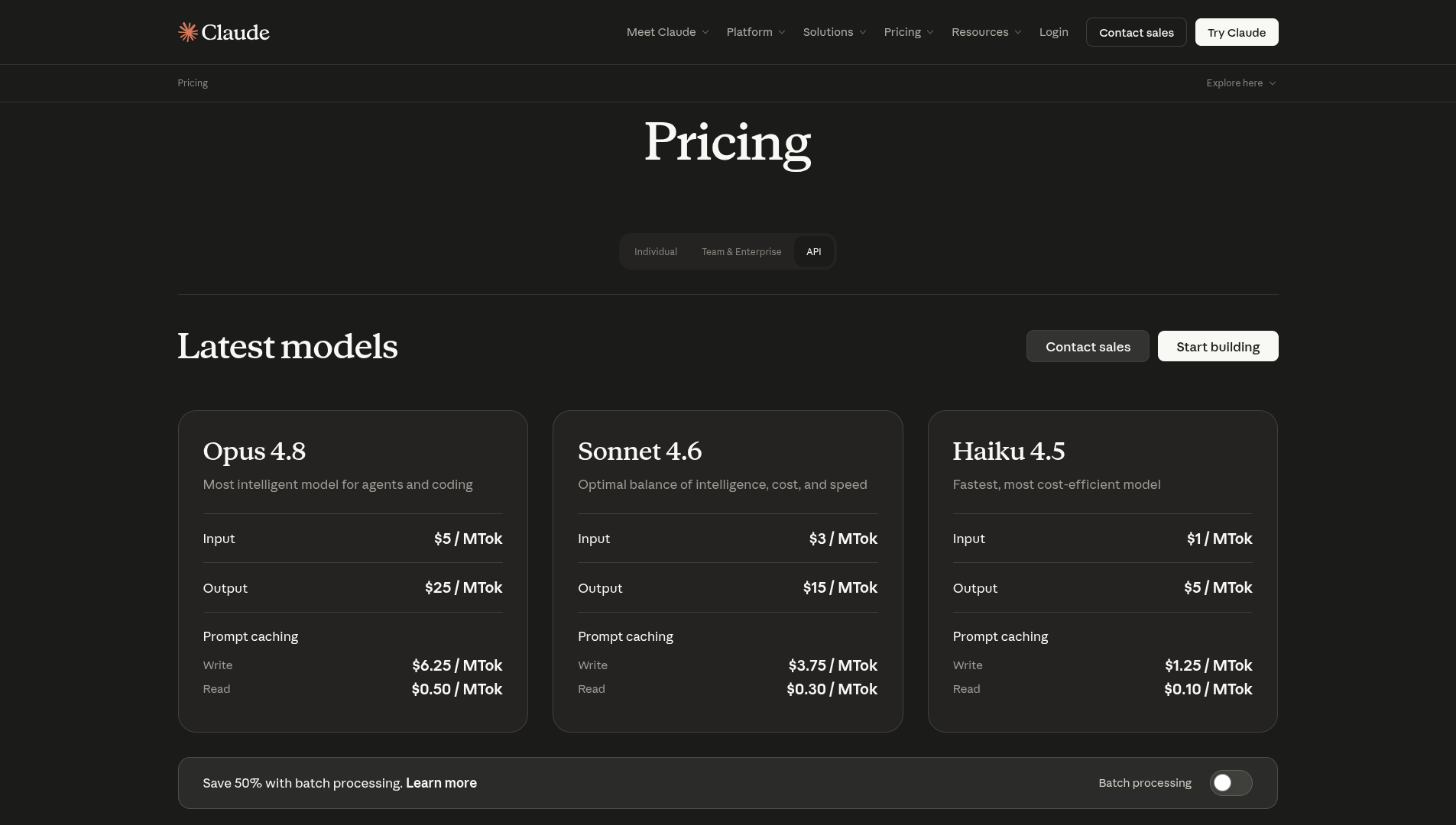Click the Opus 4.8 cache write price $6.25
This screenshot has width=1456, height=825.
pos(457,665)
